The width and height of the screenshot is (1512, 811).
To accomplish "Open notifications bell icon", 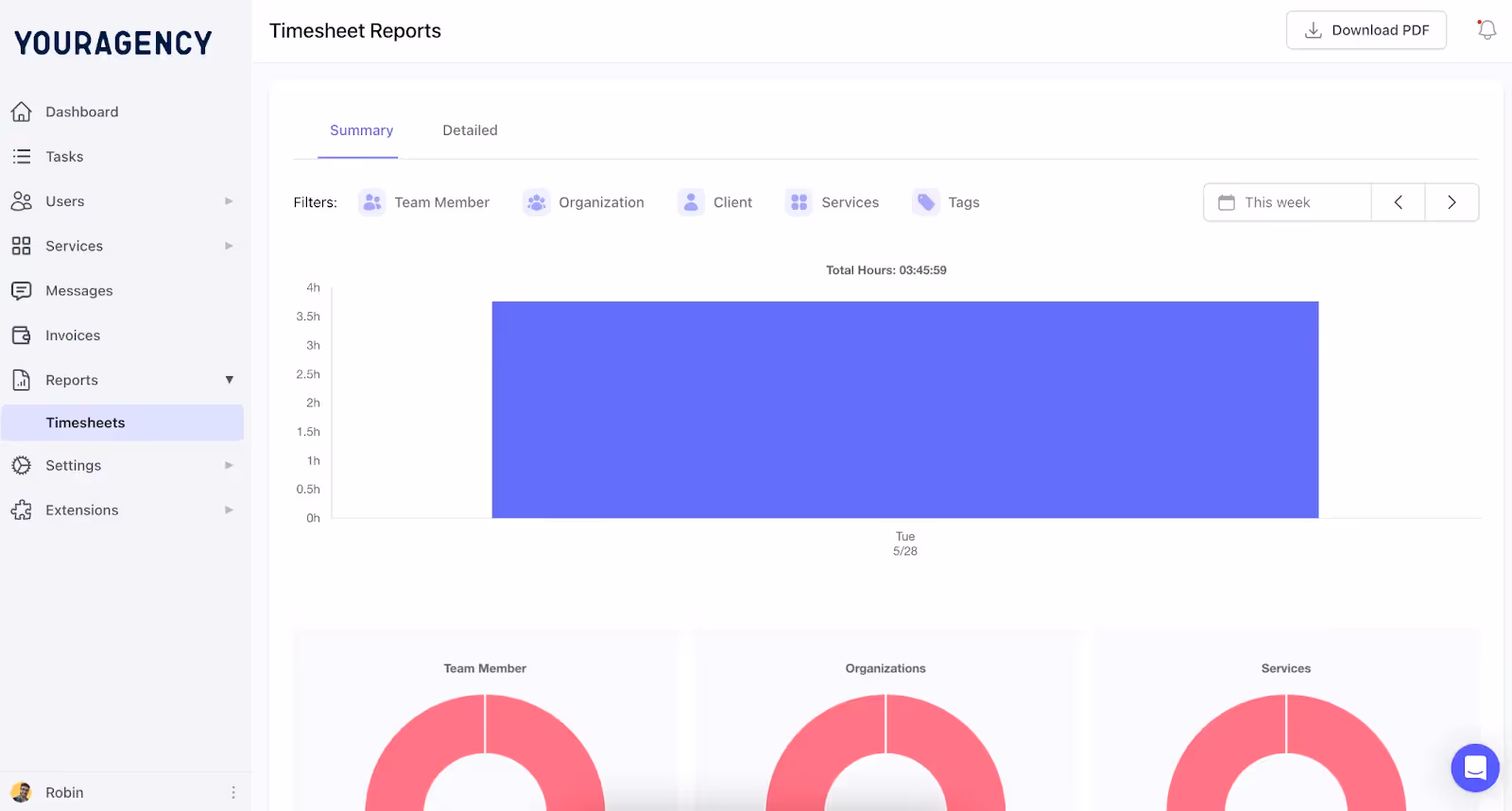I will pyautogui.click(x=1486, y=30).
